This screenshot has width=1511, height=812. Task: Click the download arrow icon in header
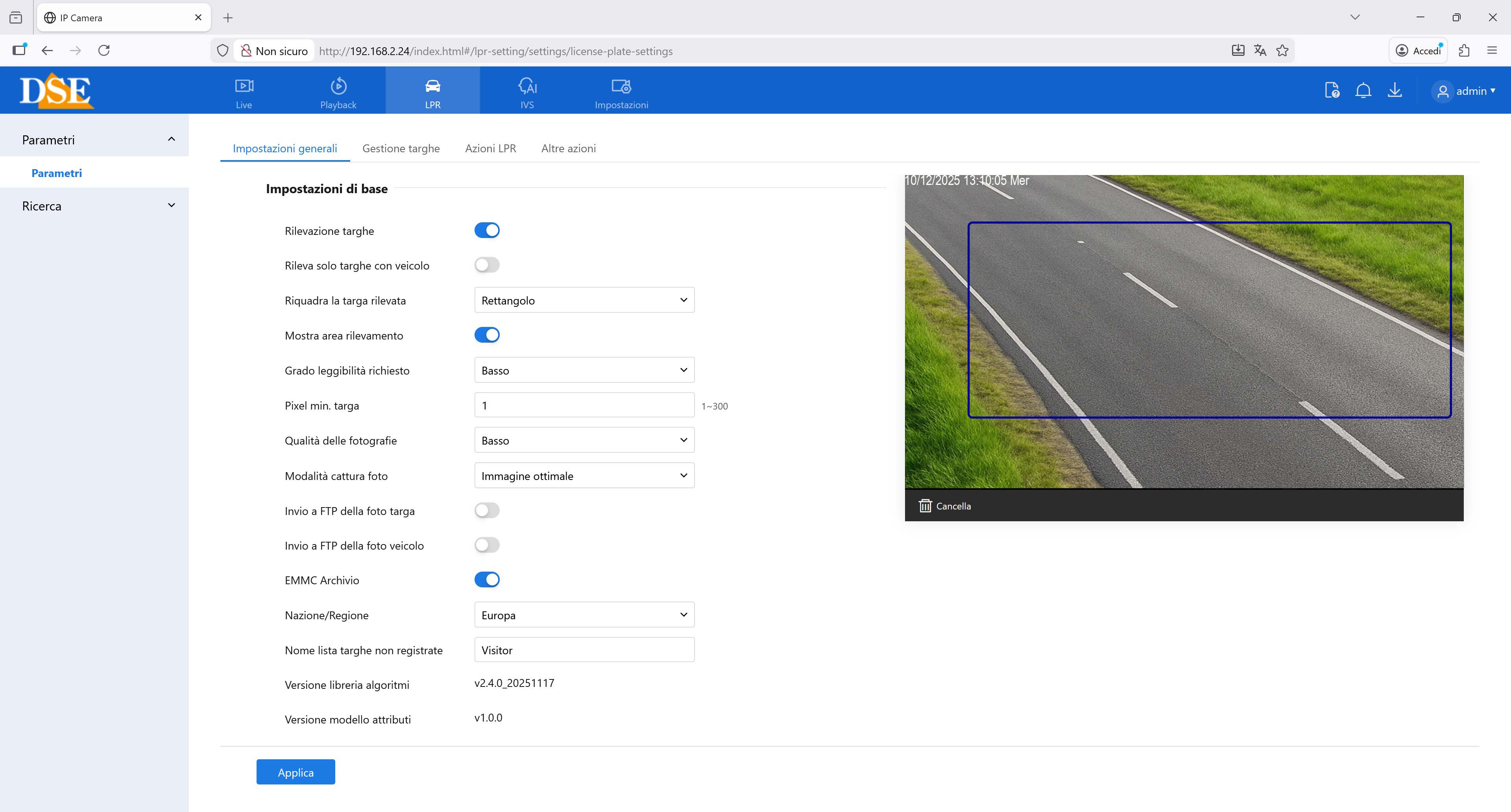1395,90
